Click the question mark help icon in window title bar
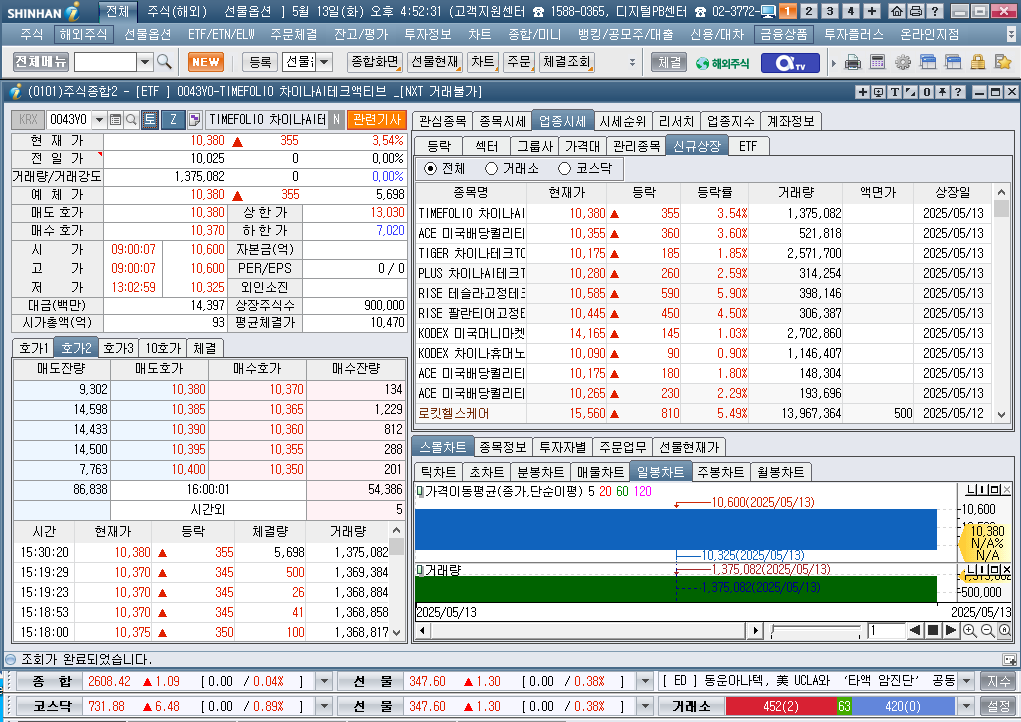 click(958, 92)
